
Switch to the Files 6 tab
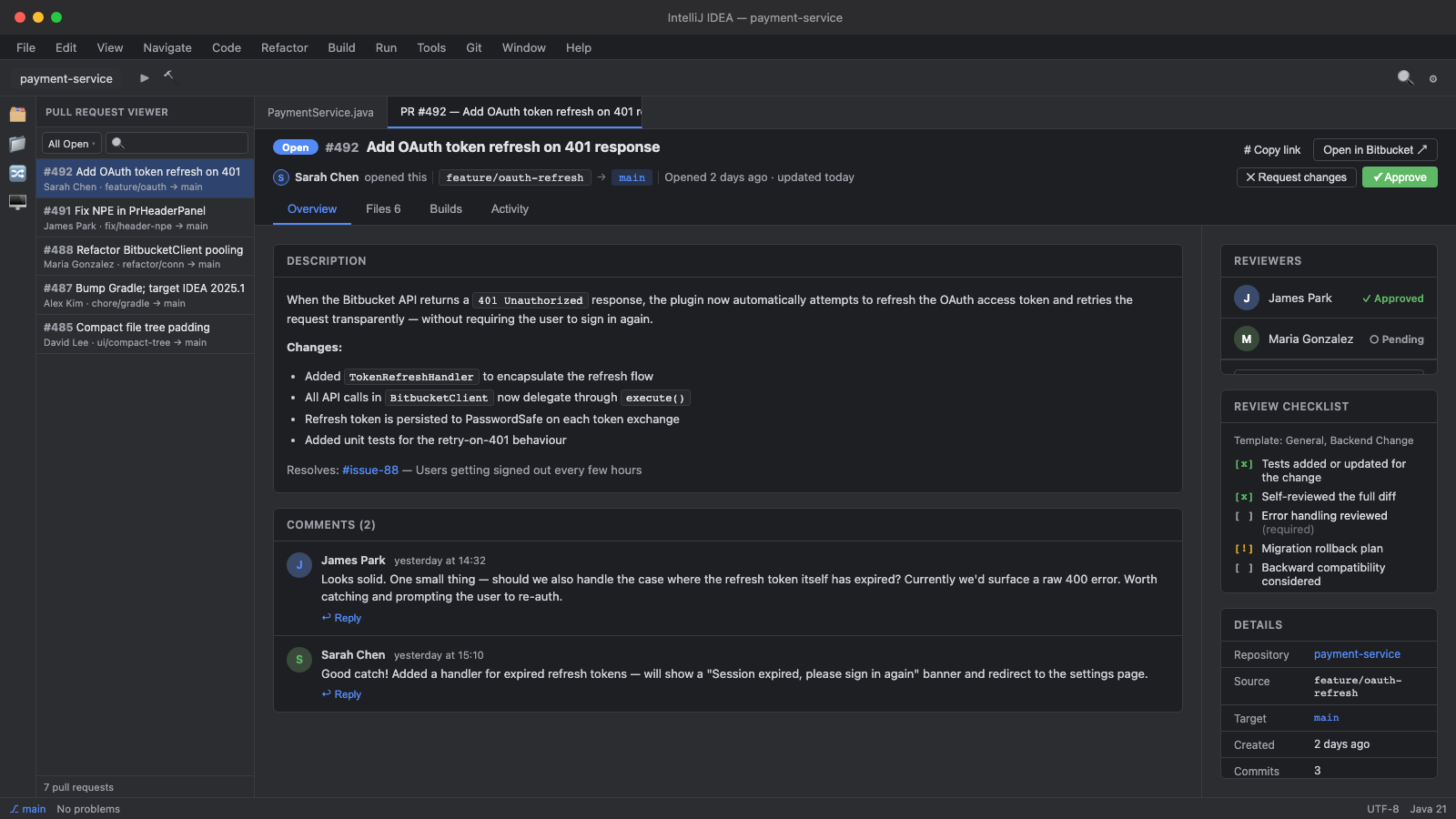coord(383,209)
